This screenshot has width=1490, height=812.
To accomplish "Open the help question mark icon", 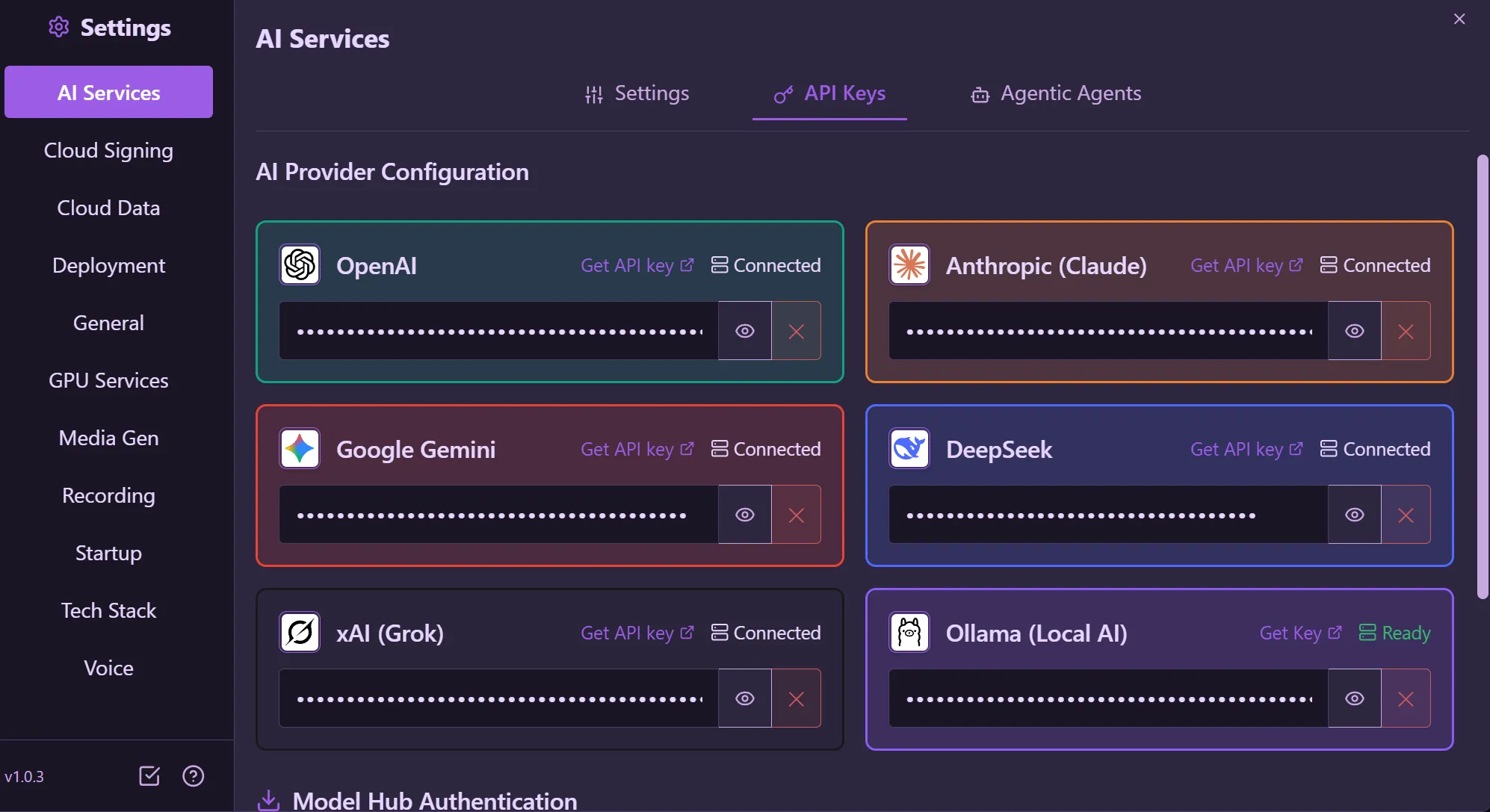I will (x=194, y=776).
